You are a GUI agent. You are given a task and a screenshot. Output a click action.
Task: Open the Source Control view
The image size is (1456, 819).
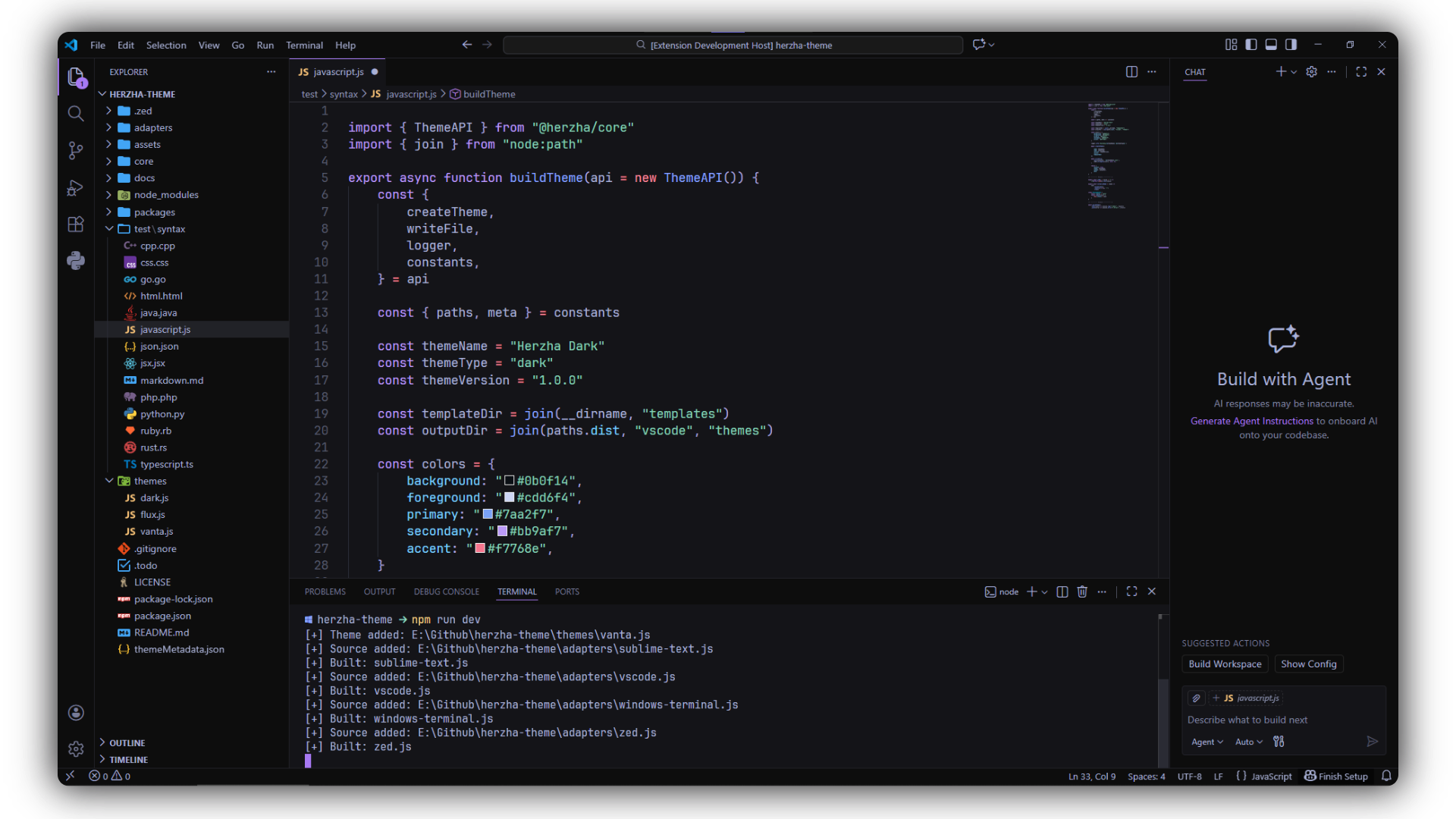[75, 150]
